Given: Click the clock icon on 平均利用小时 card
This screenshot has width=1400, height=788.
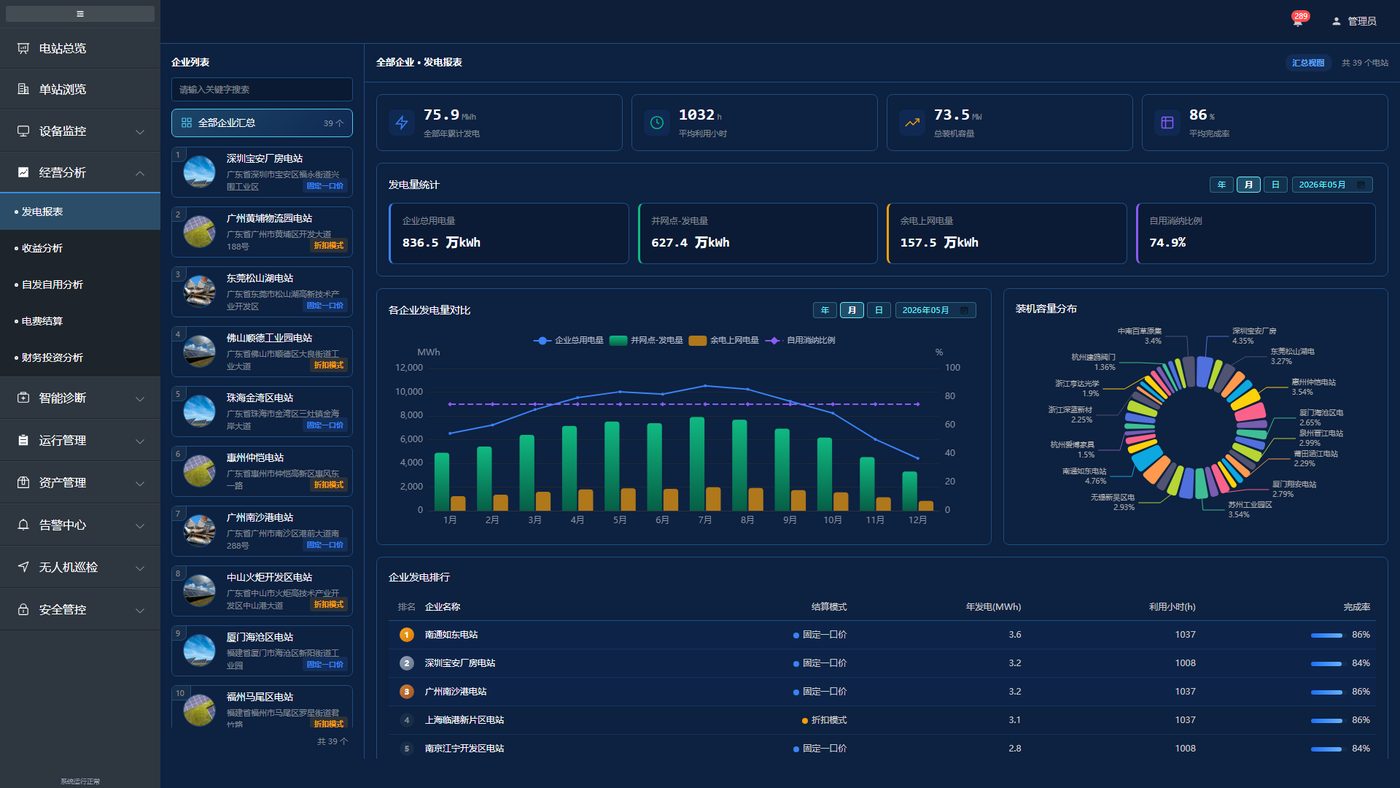Looking at the screenshot, I should [x=657, y=123].
